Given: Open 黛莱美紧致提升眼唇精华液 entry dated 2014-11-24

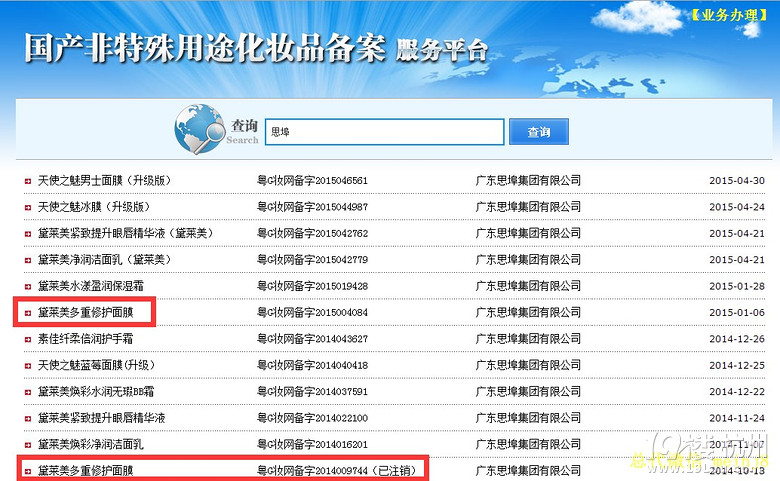Looking at the screenshot, I should click(x=101, y=418).
